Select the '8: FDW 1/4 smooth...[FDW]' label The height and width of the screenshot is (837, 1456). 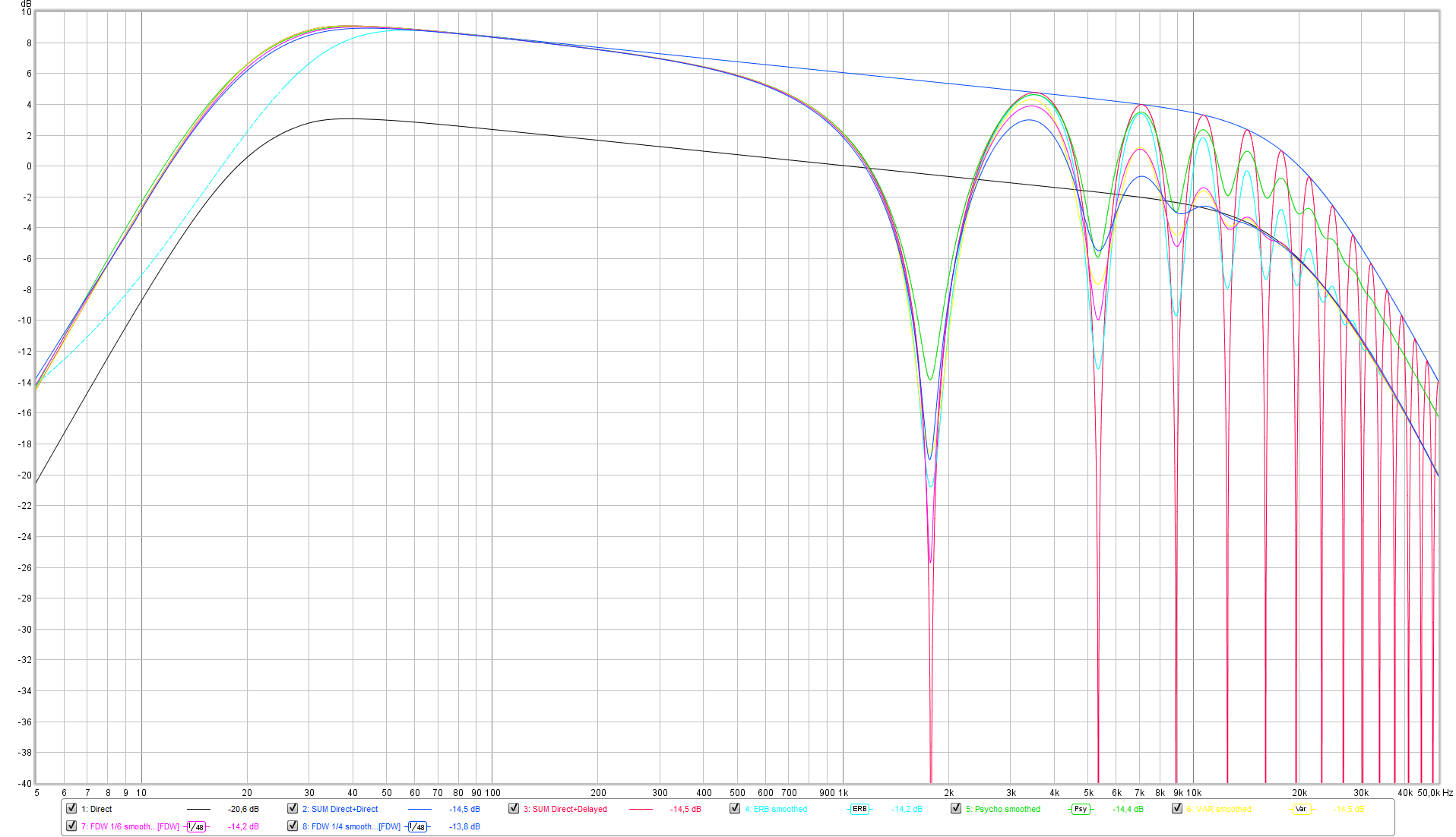tap(351, 826)
